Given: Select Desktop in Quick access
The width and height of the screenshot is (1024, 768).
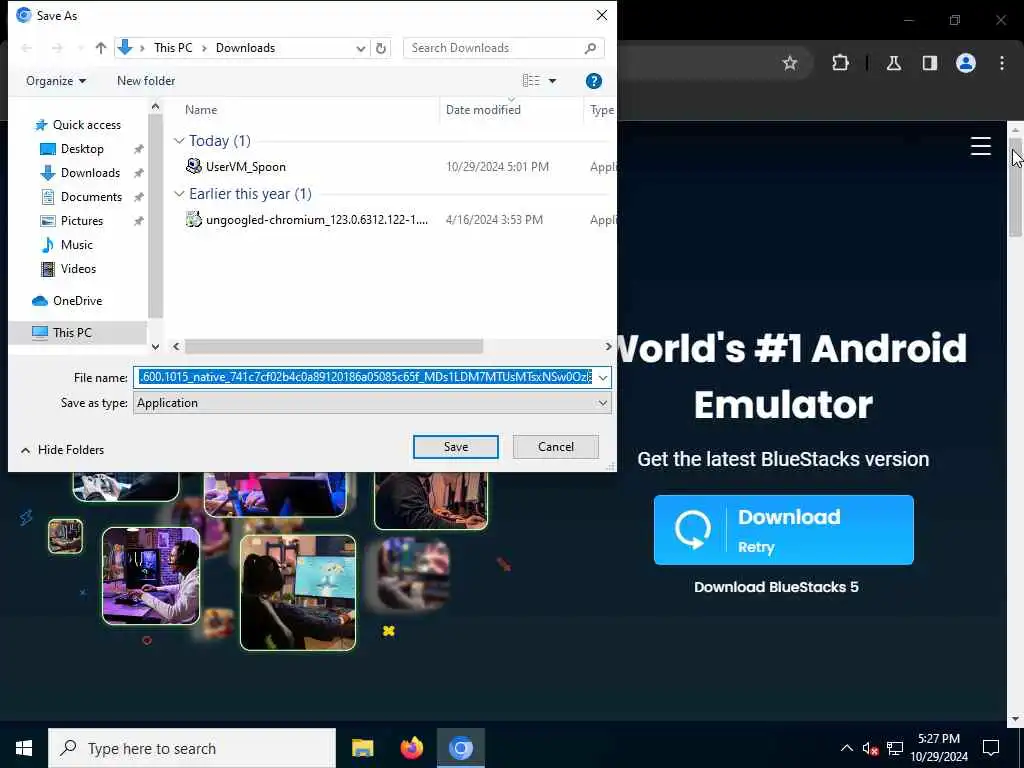Looking at the screenshot, I should pos(82,149).
